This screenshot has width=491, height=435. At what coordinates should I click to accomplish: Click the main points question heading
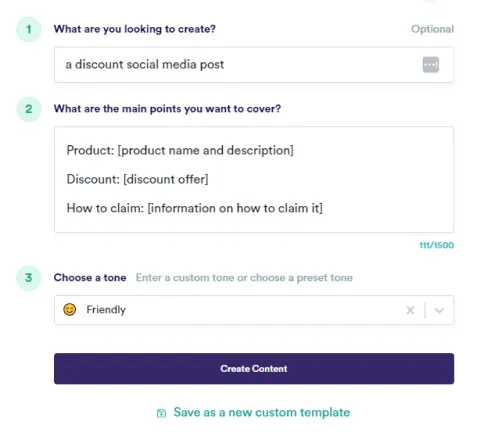(x=167, y=109)
